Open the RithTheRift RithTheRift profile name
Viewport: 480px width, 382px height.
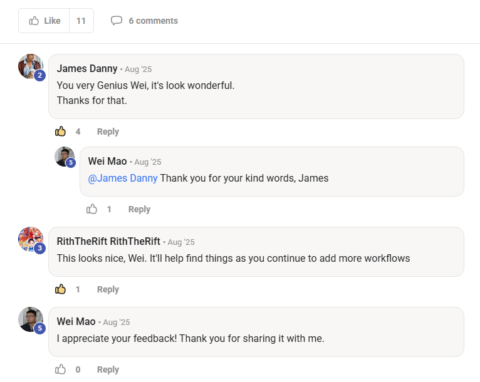click(x=108, y=241)
